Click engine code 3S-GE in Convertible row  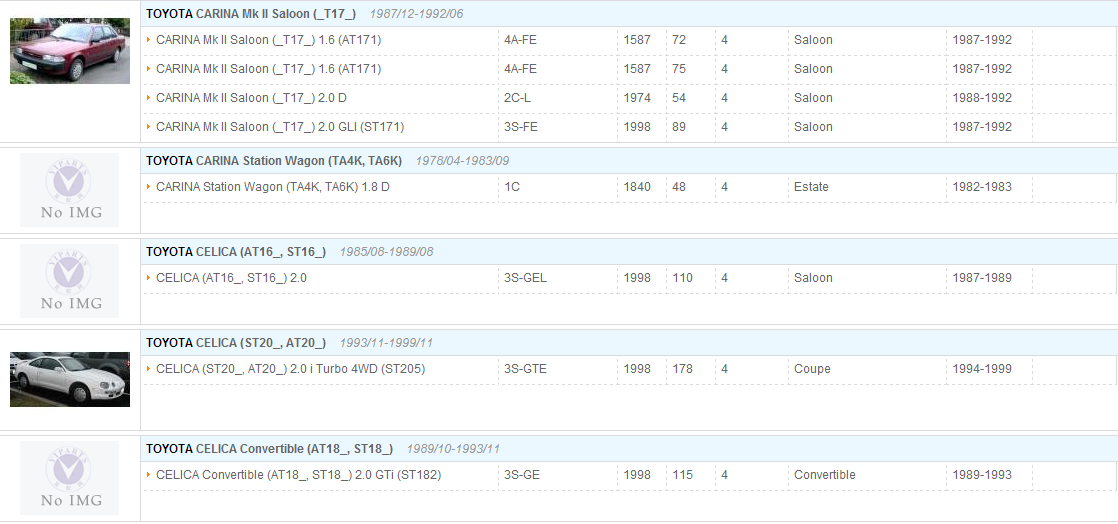(522, 475)
